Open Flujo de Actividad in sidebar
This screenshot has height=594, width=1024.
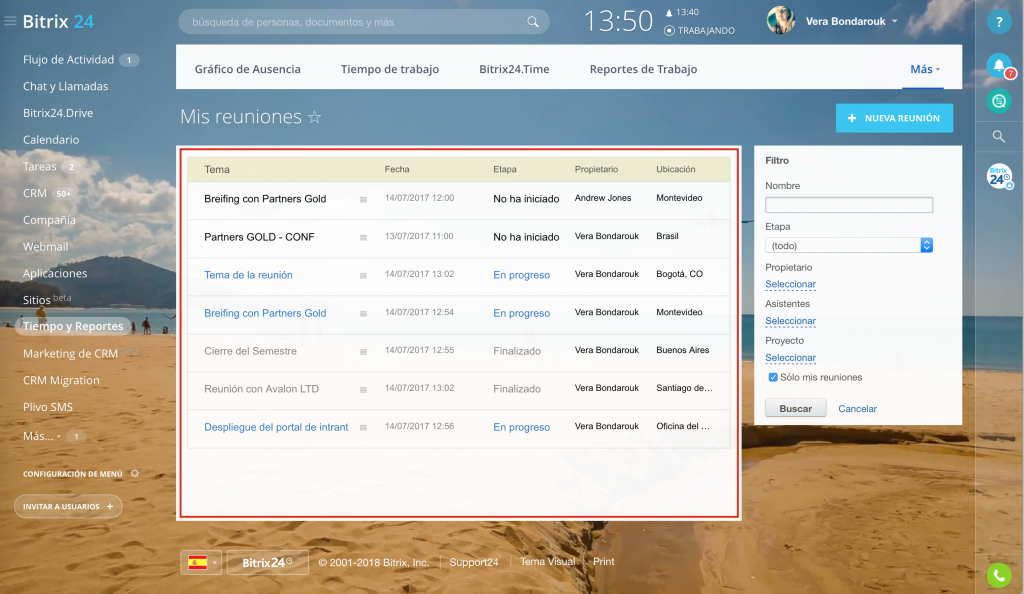click(69, 59)
